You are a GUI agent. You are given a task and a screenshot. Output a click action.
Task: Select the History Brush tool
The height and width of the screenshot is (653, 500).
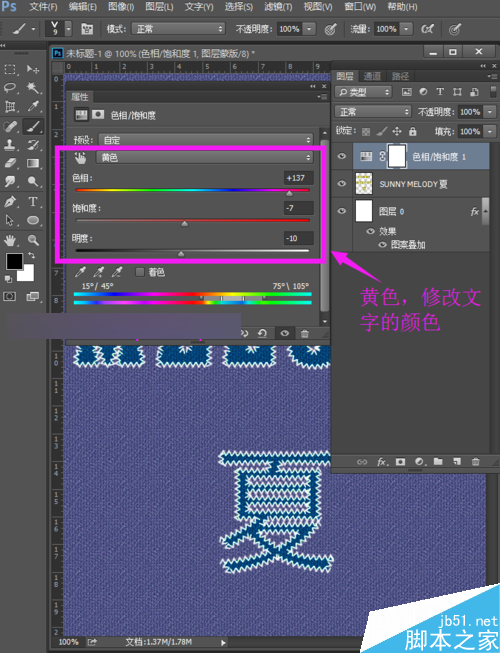[x=33, y=145]
